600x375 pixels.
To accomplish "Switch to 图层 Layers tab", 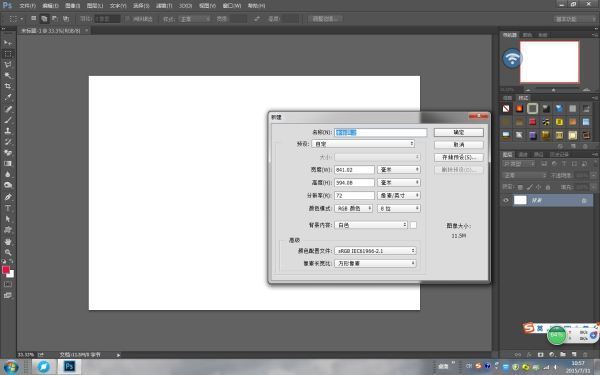I will [508, 155].
